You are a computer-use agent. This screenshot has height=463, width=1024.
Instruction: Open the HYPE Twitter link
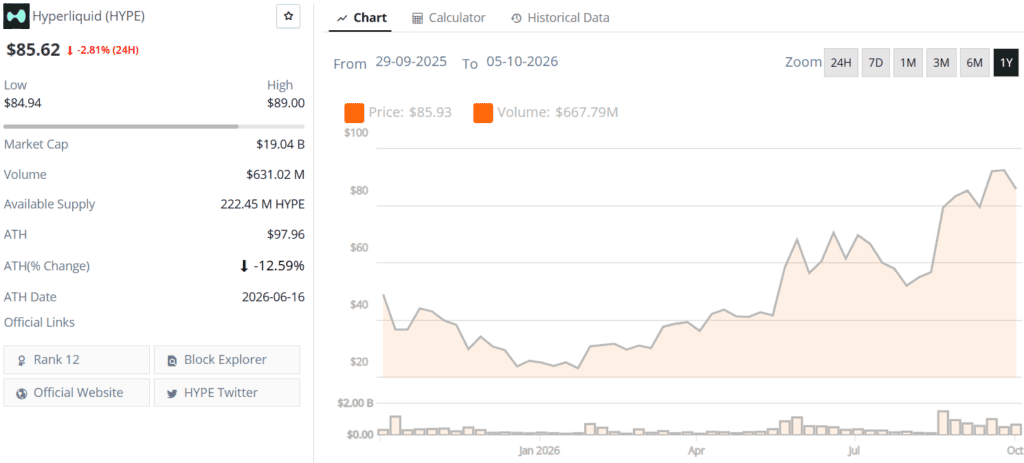(x=227, y=392)
